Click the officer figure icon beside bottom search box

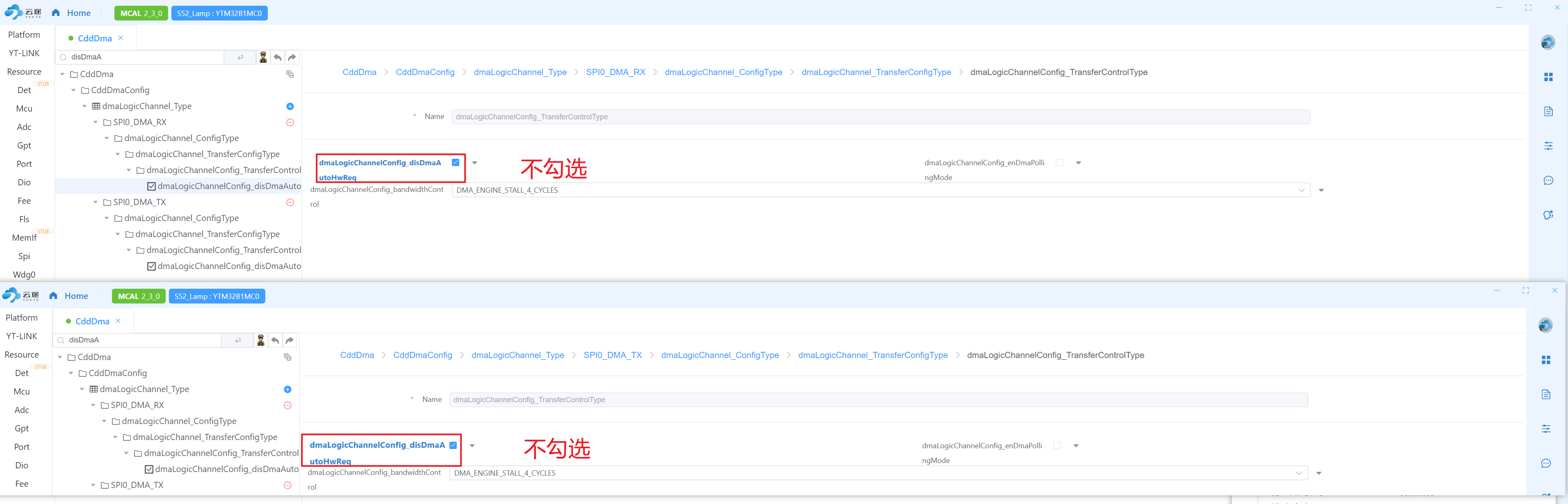click(260, 340)
